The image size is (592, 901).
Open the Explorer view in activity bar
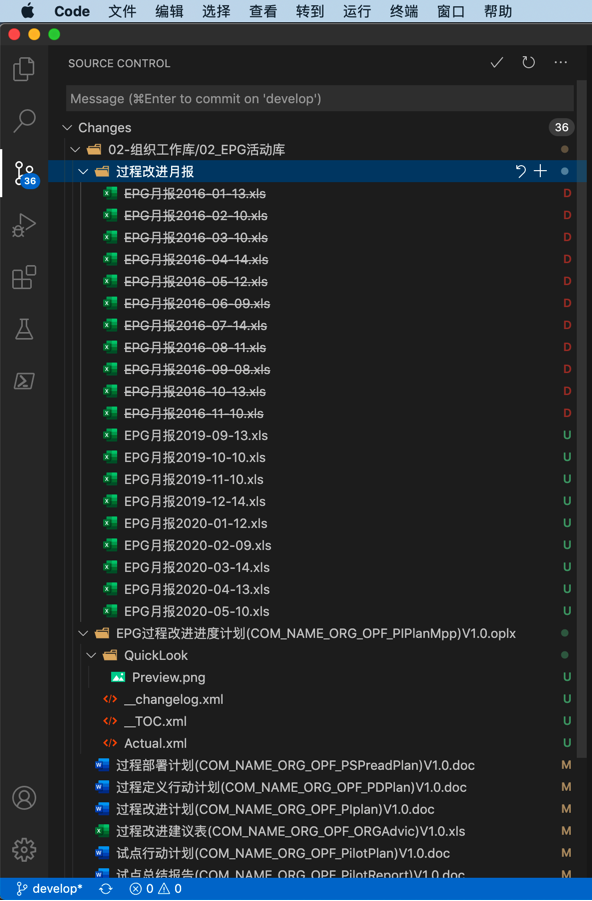tap(24, 69)
